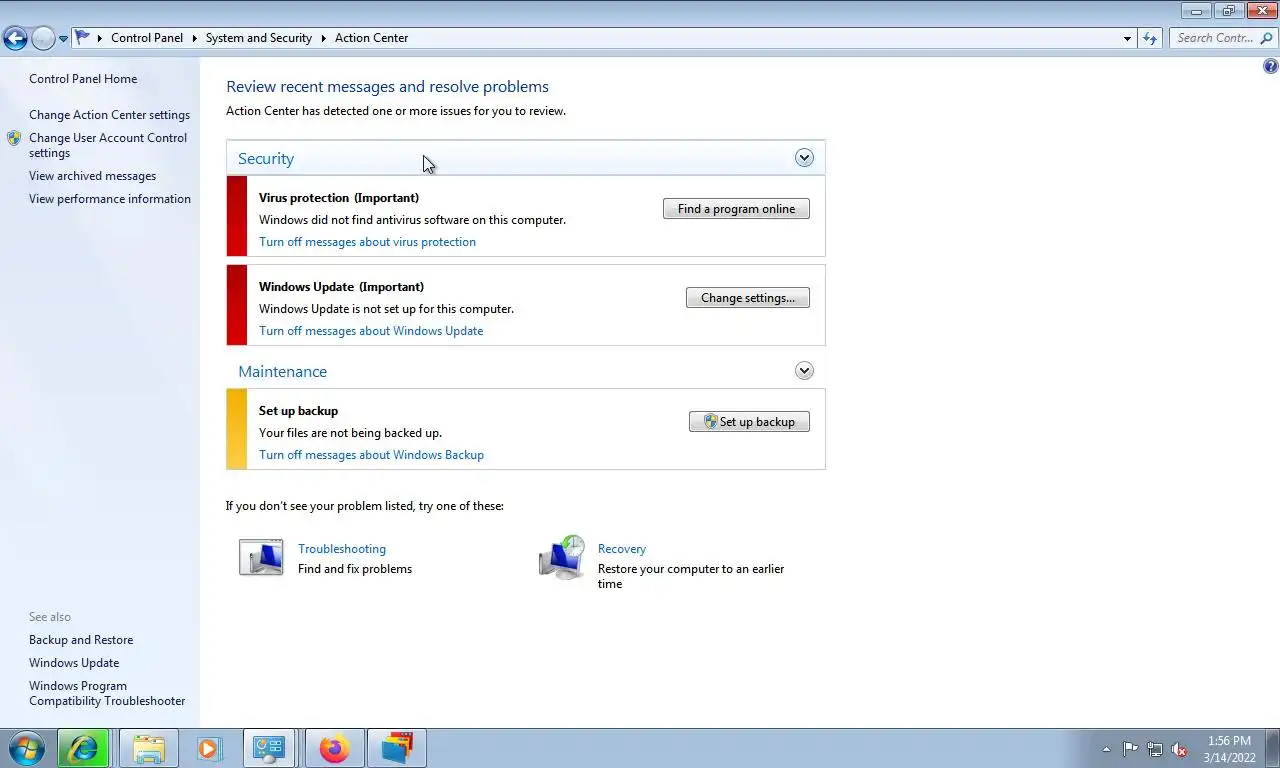The width and height of the screenshot is (1280, 768).
Task: Click the refresh button in address bar
Action: coord(1150,38)
